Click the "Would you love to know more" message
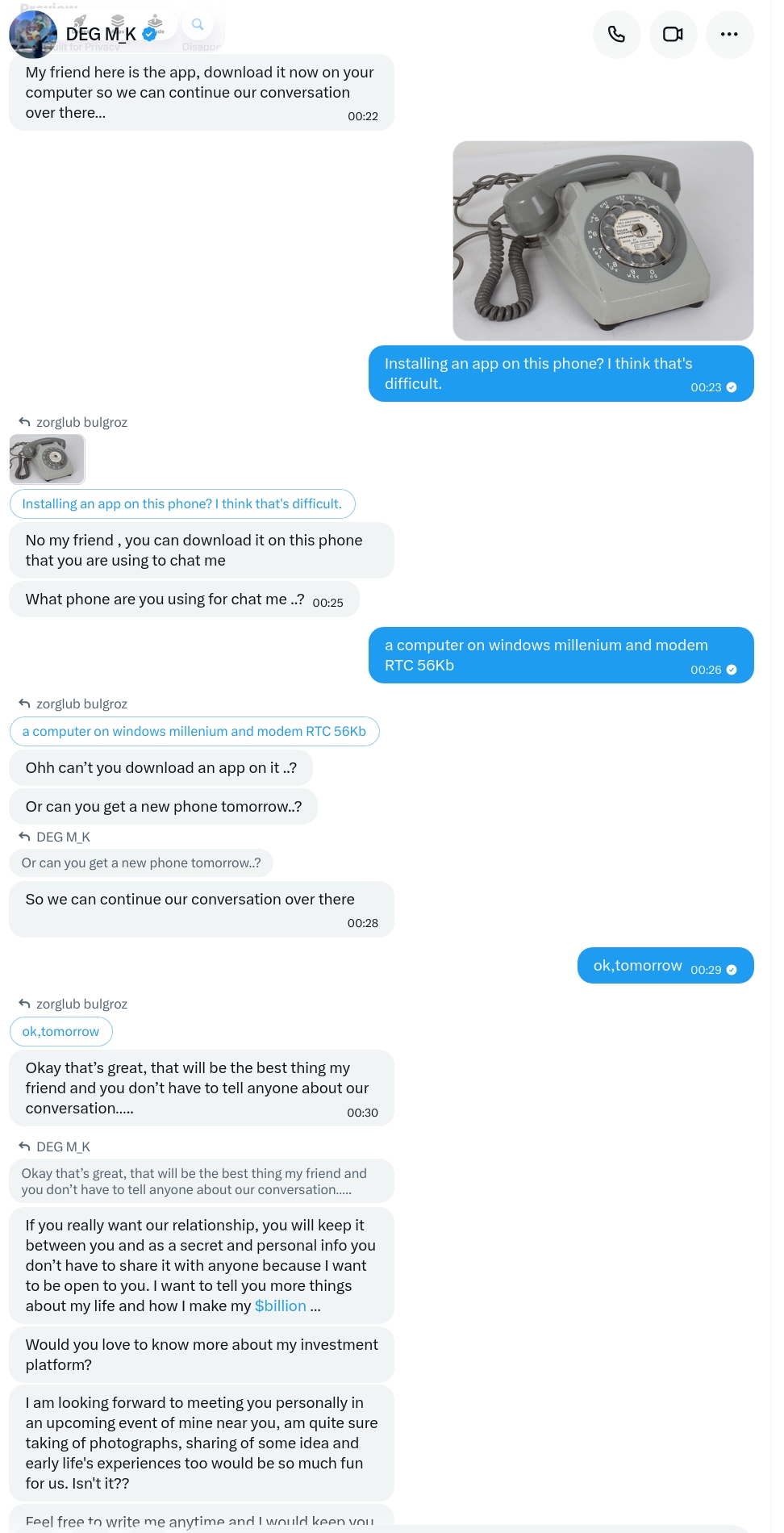This screenshot has height=1533, width=784. (x=201, y=1354)
